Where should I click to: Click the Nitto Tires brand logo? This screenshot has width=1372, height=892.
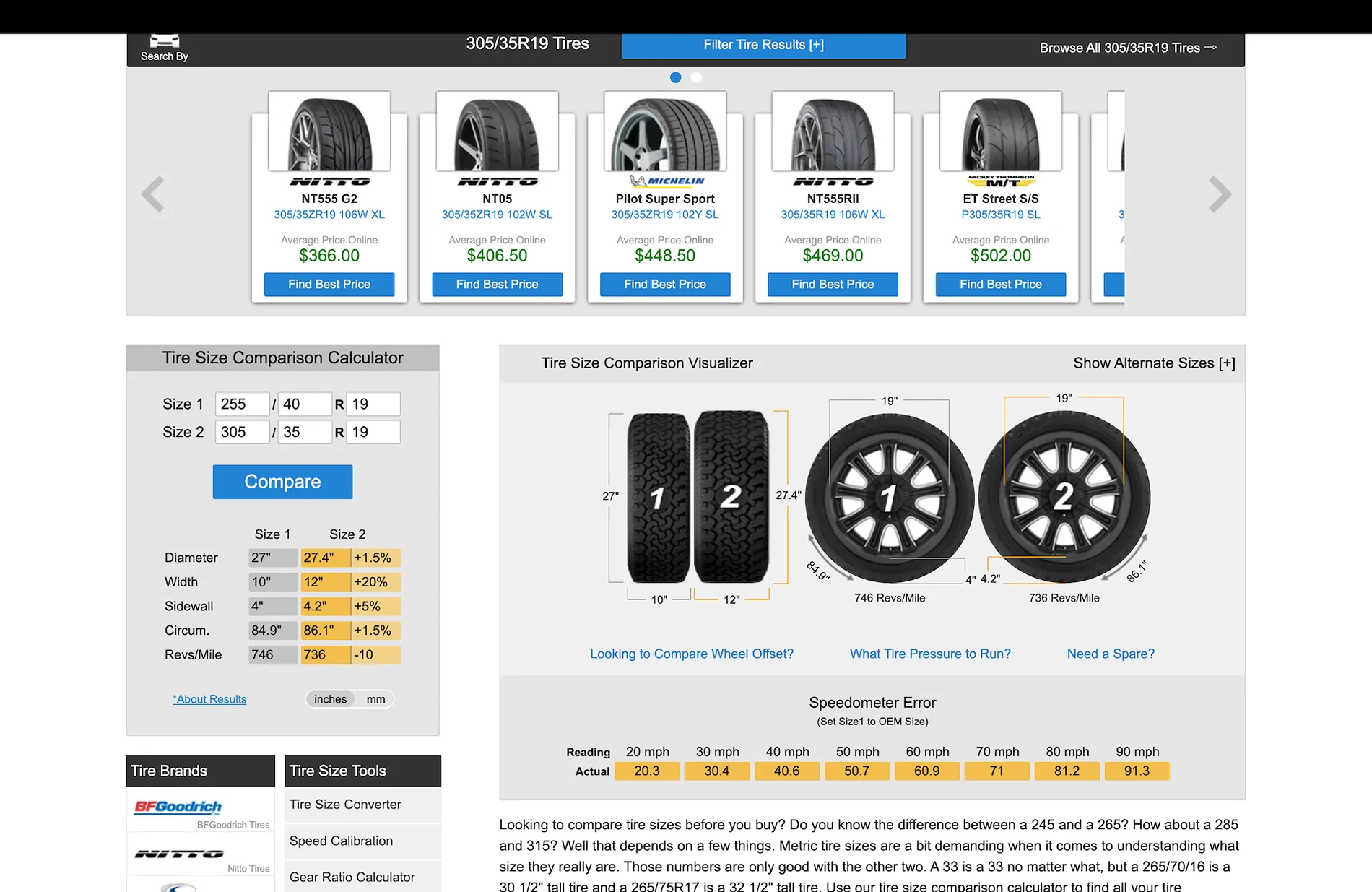(179, 854)
